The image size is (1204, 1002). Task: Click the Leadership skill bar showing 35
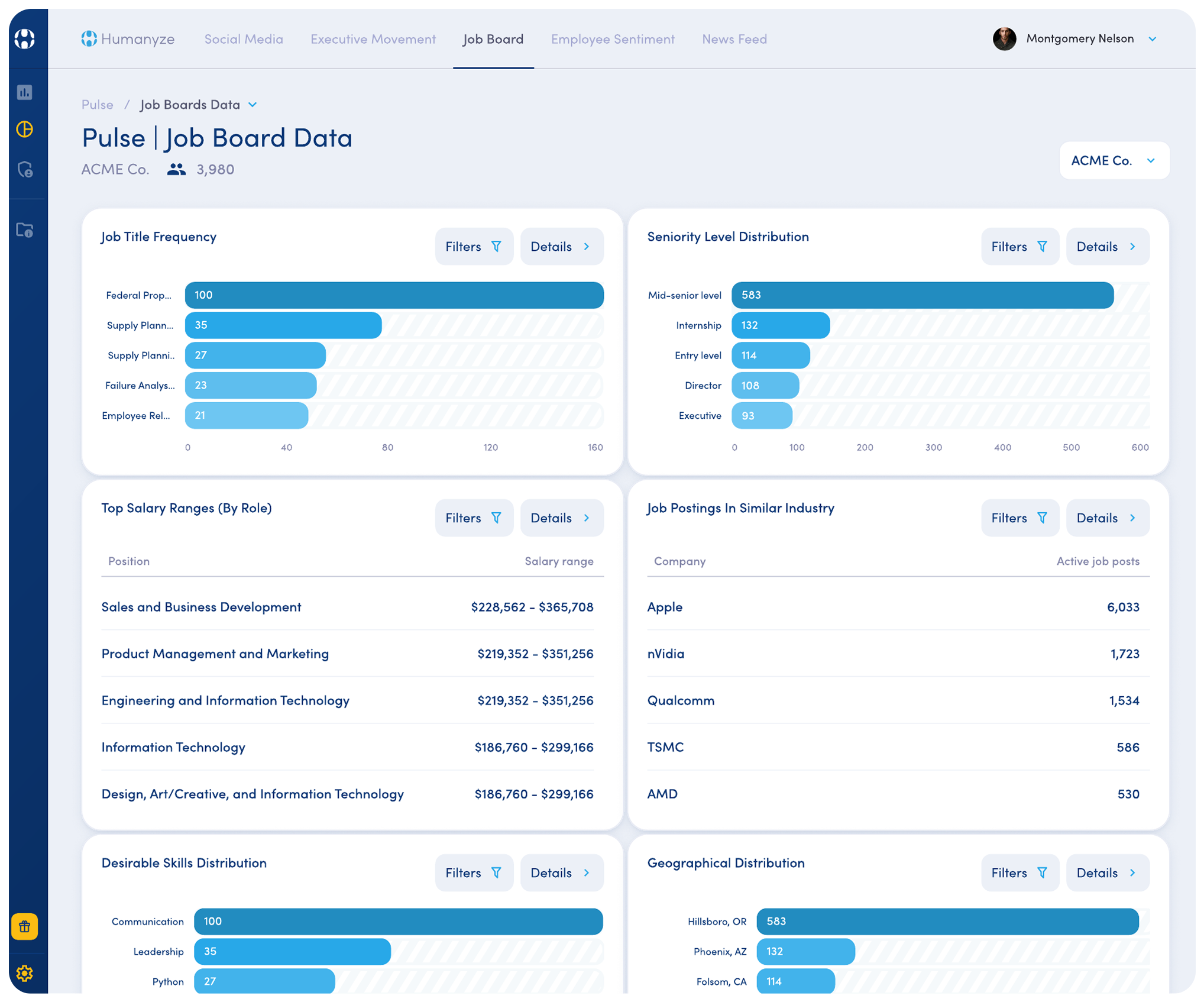292,952
